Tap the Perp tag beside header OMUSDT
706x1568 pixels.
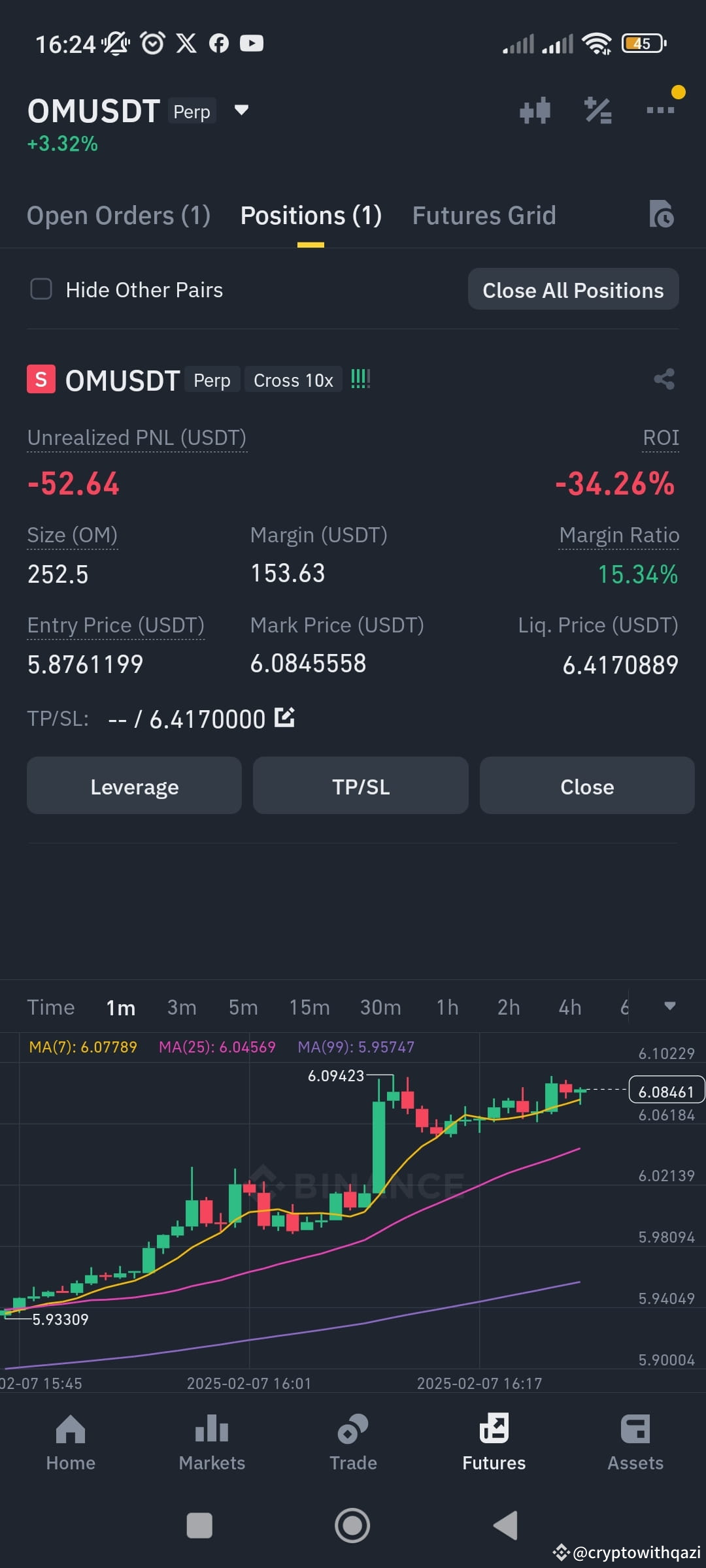point(192,111)
